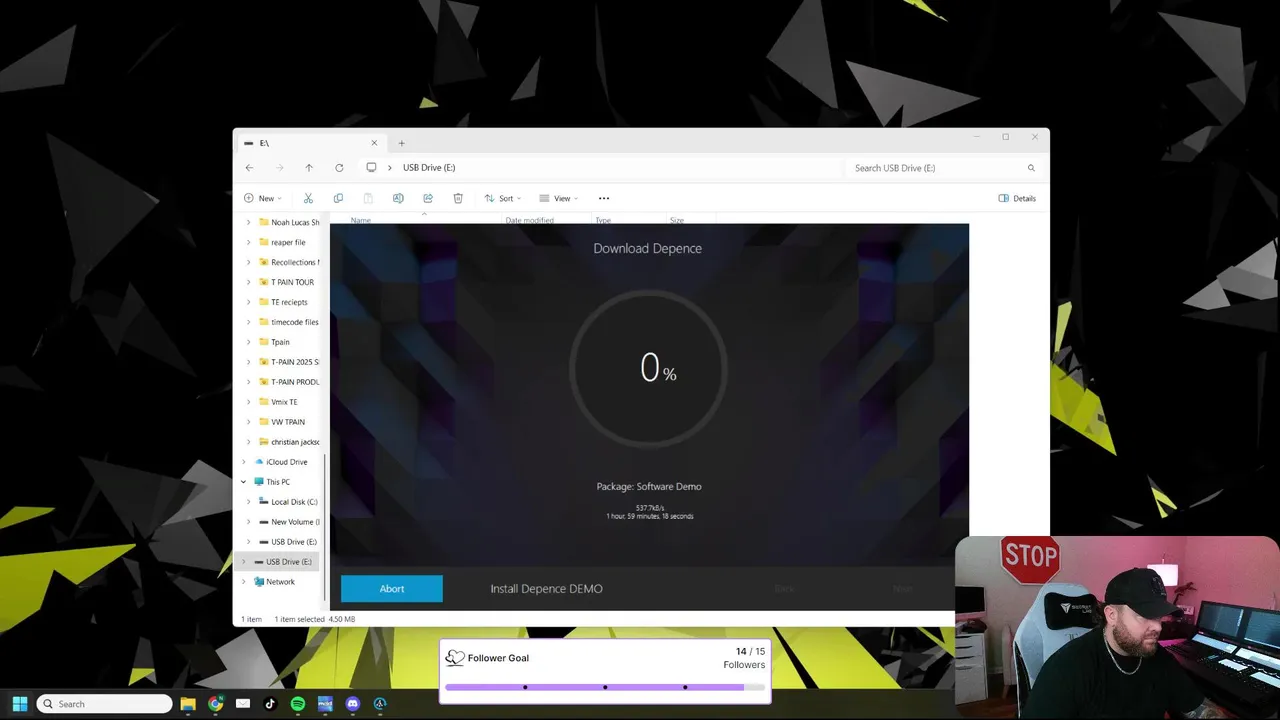Sort by the Date modified column header
Viewport: 1280px width, 720px height.
pyautogui.click(x=530, y=220)
